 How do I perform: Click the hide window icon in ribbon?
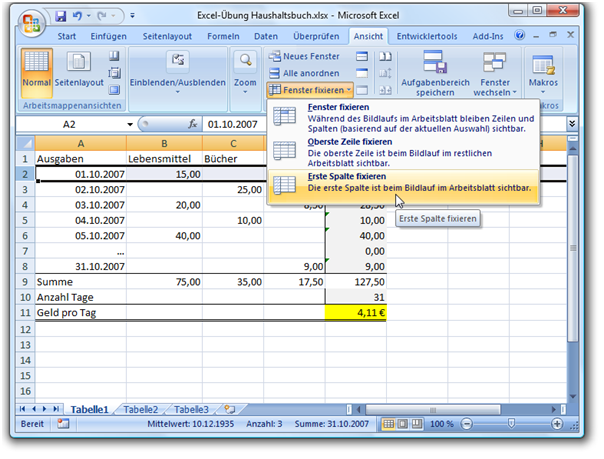click(362, 73)
